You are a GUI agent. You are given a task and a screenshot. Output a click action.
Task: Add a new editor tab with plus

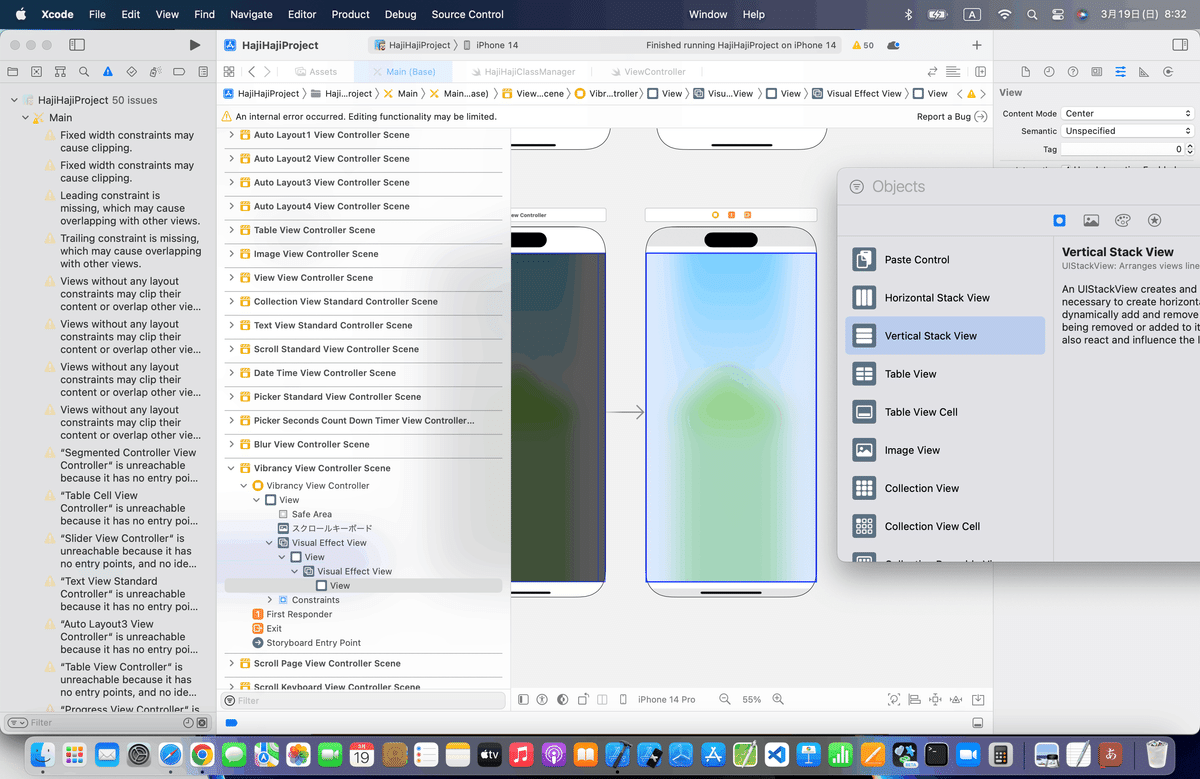point(977,45)
